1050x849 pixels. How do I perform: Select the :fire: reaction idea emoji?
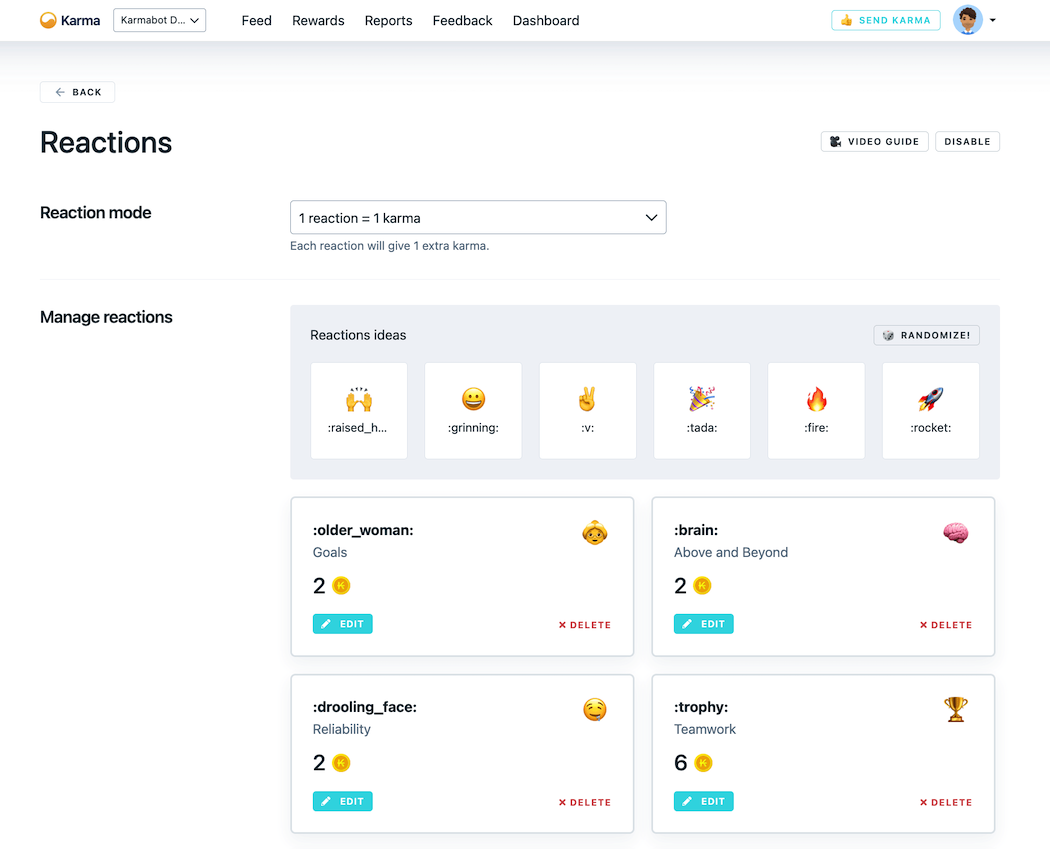point(816,410)
